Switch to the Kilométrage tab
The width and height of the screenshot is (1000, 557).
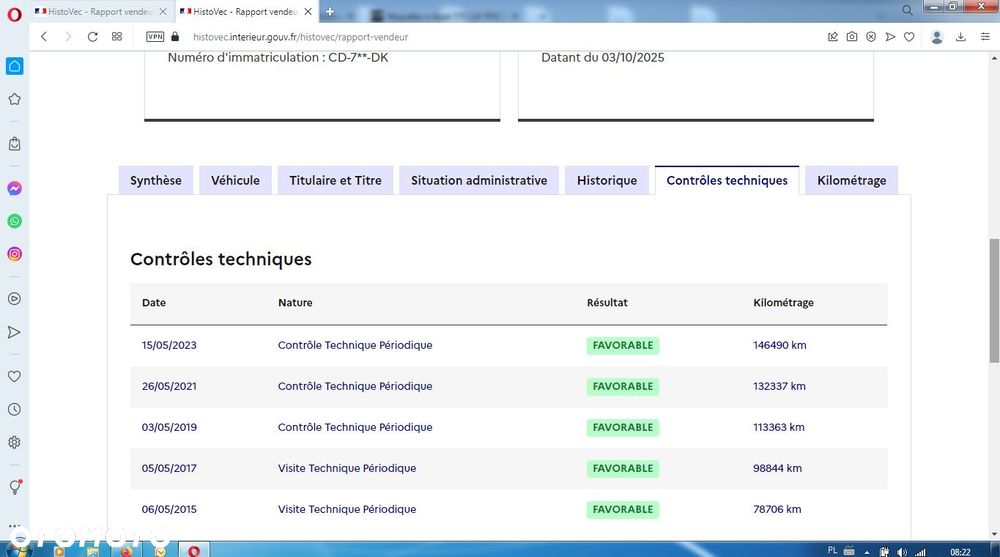click(x=851, y=181)
